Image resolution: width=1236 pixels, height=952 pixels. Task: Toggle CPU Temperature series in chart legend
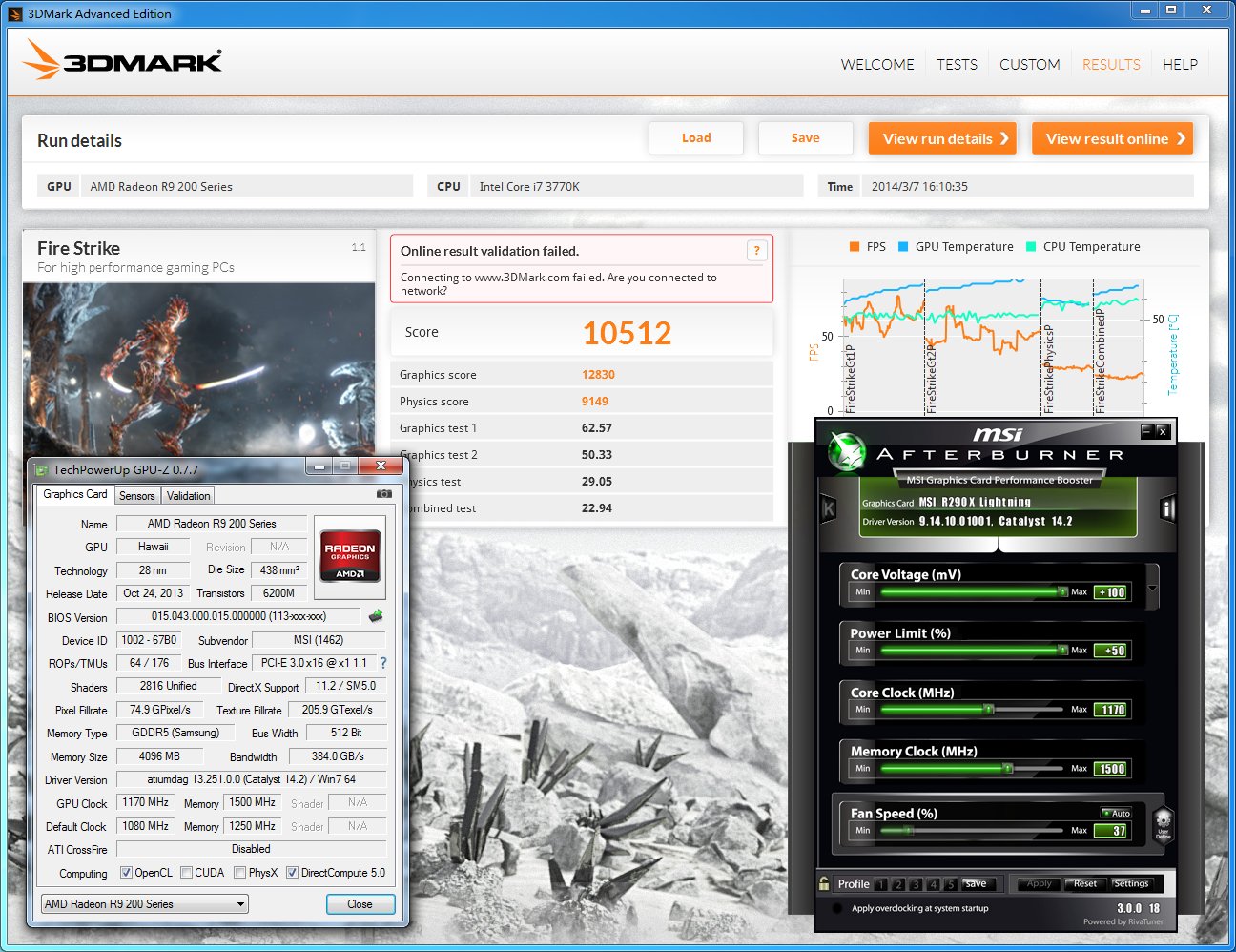click(x=1082, y=246)
